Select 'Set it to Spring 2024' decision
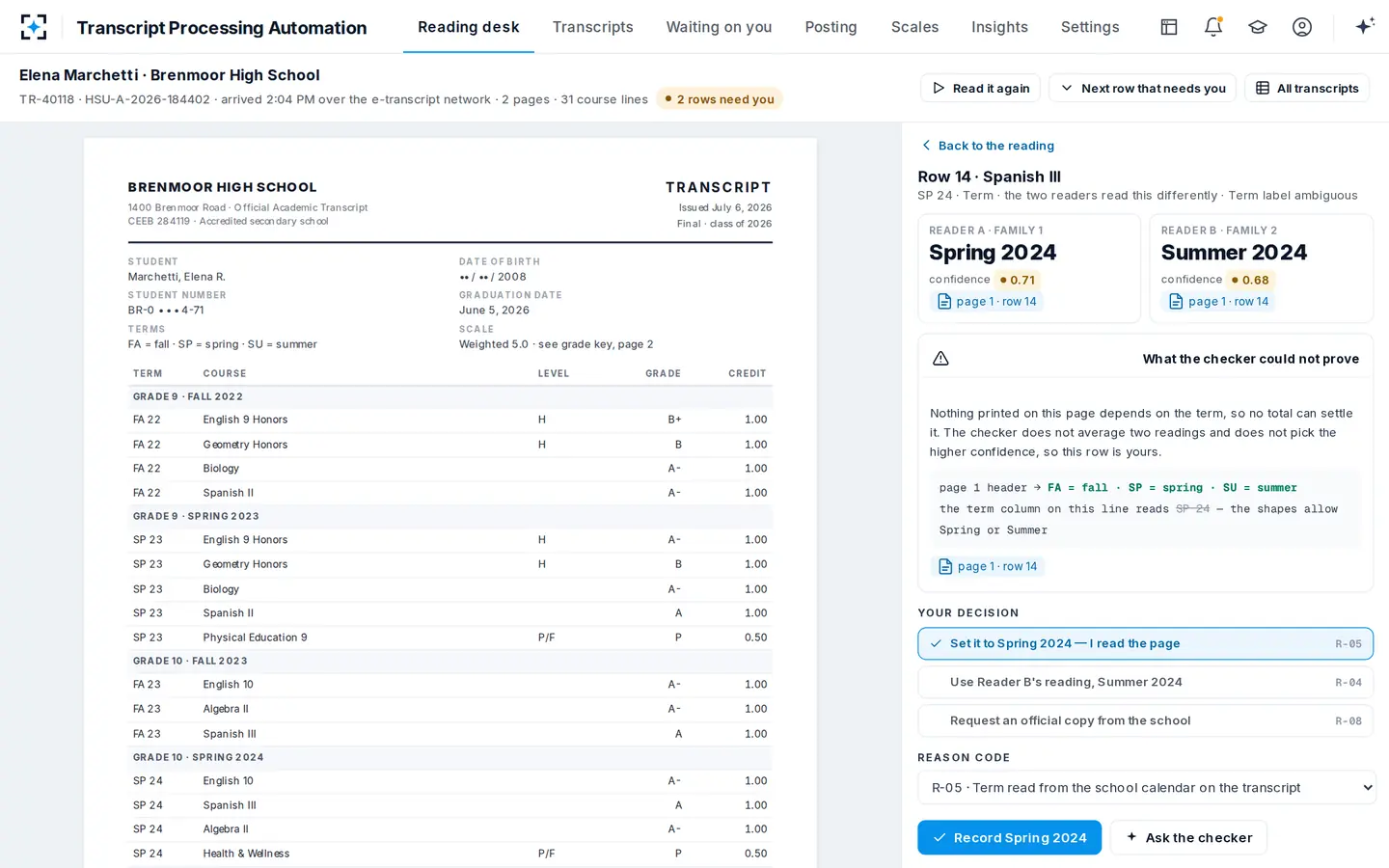Image resolution: width=1389 pixels, height=868 pixels. [x=1145, y=643]
